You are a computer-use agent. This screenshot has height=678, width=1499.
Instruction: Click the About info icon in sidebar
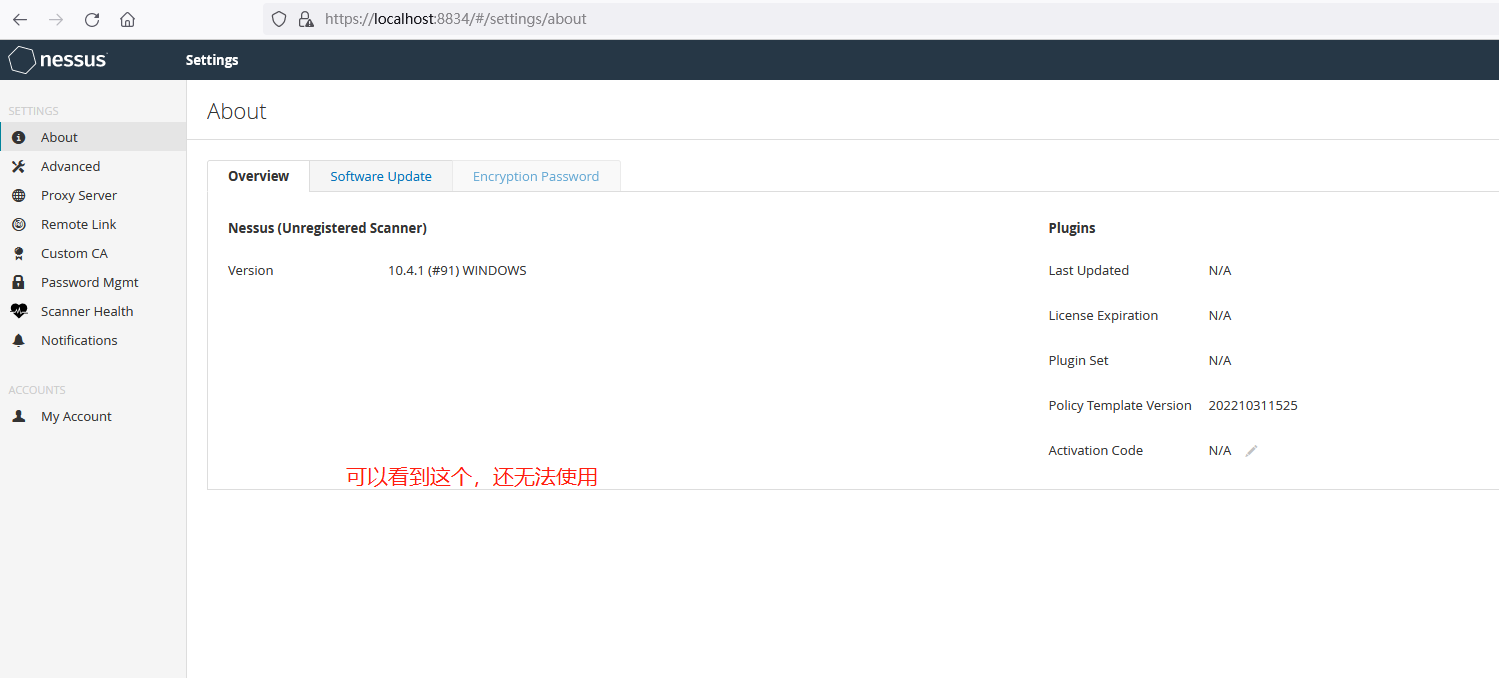(18, 137)
